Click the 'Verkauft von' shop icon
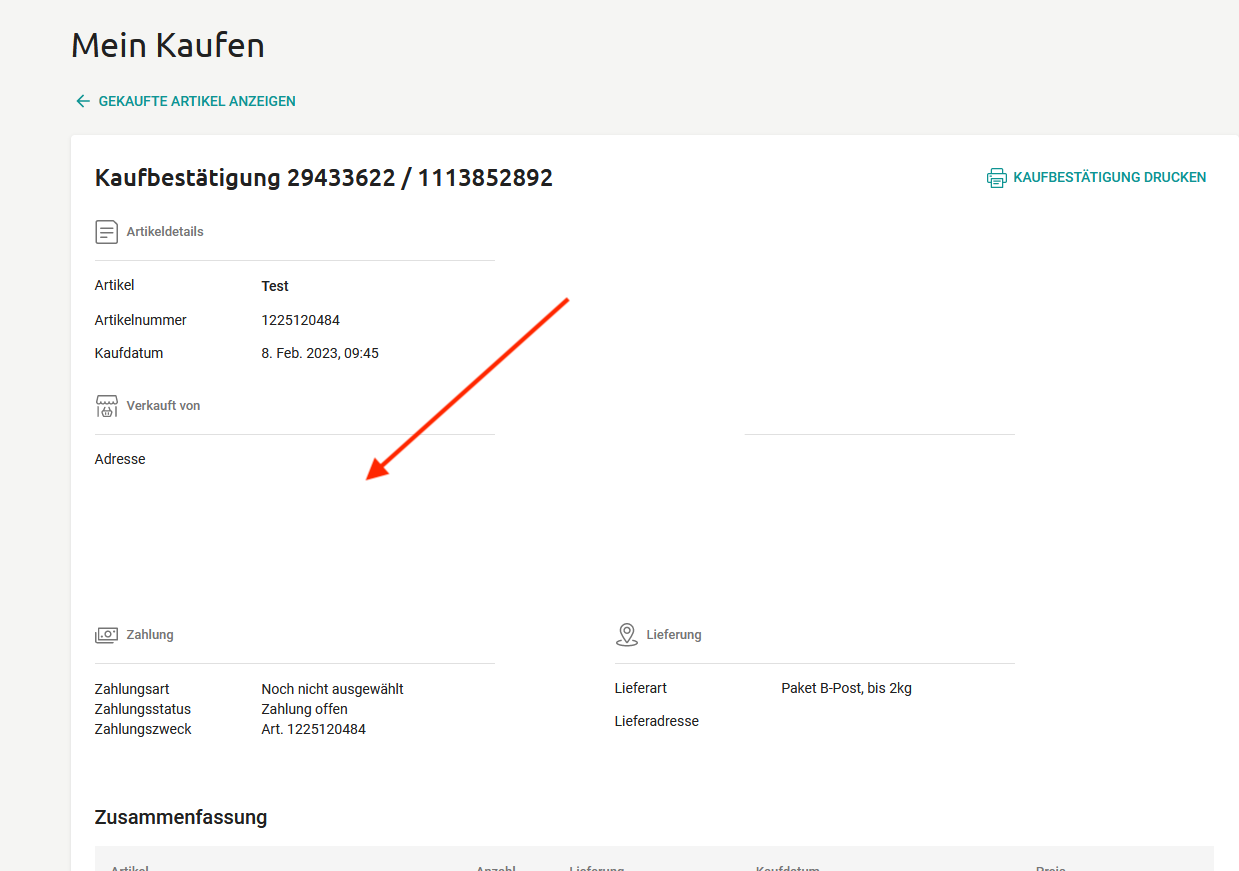Viewport: 1239px width, 871px height. pos(106,406)
